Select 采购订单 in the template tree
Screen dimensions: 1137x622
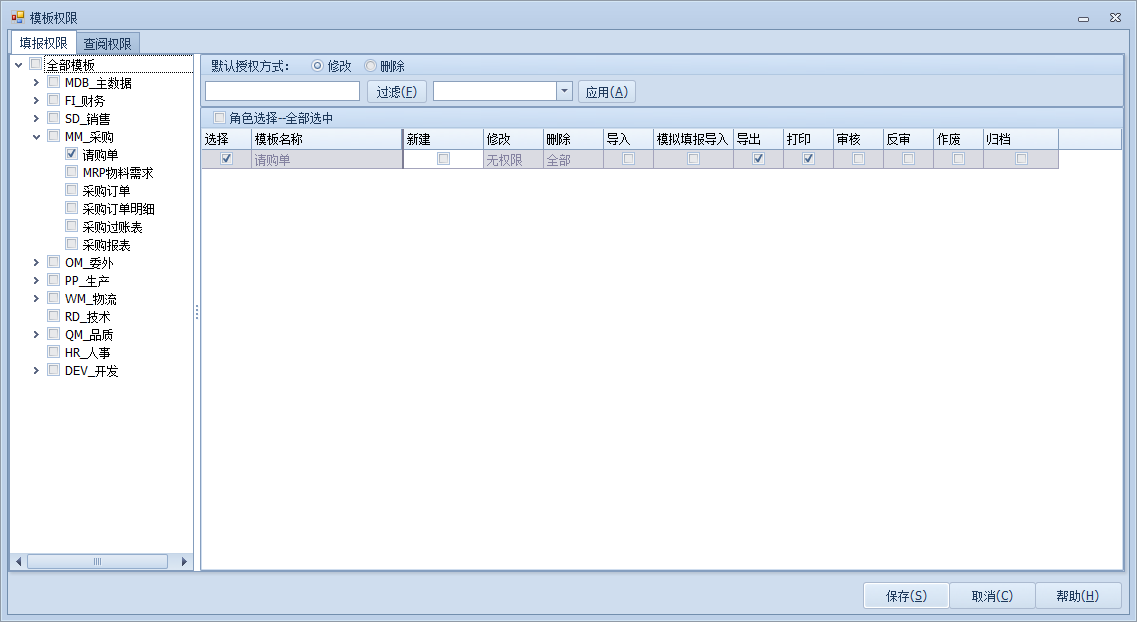(x=106, y=191)
